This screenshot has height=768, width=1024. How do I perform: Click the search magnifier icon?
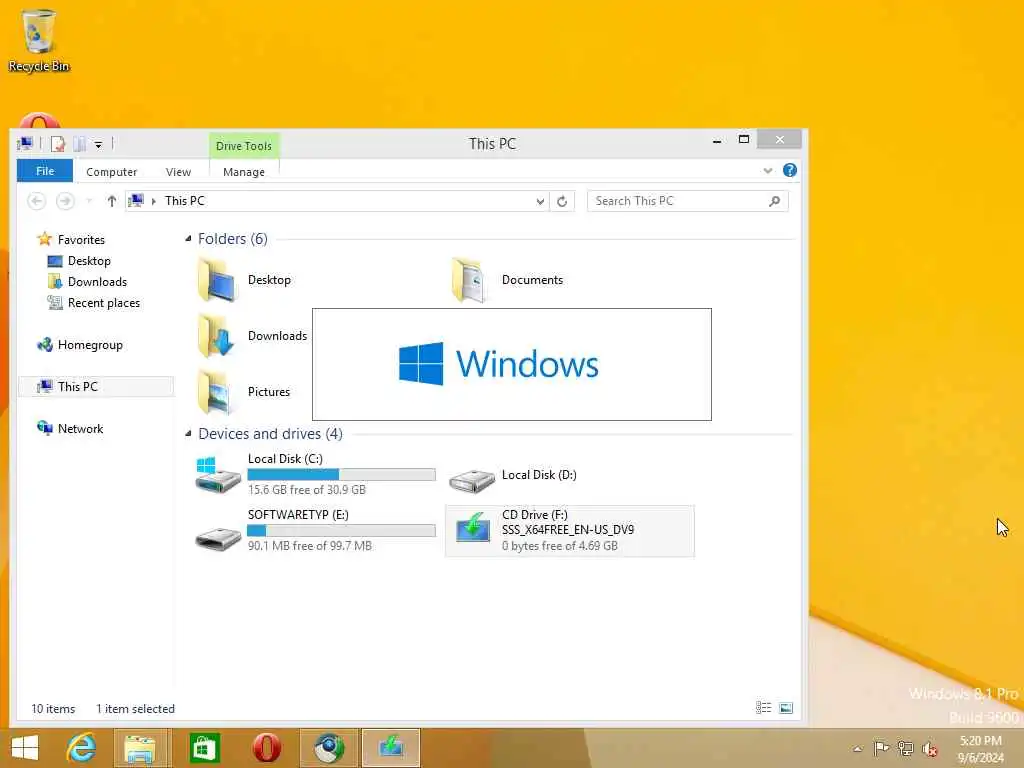(x=775, y=201)
